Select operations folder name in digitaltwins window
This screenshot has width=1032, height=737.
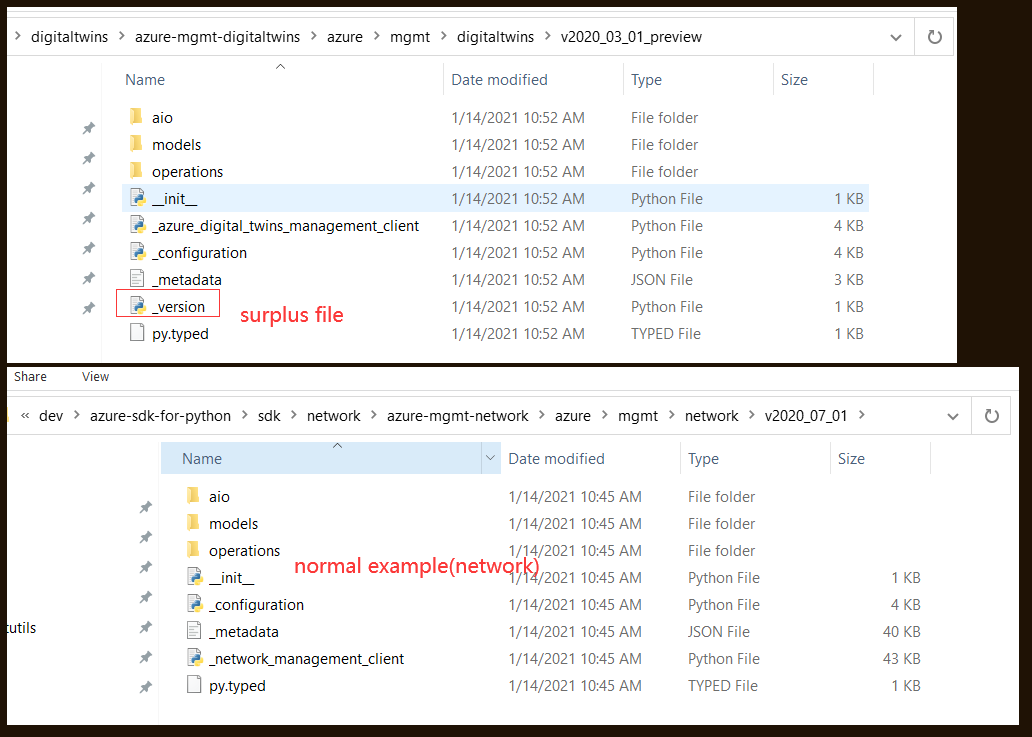coord(188,172)
